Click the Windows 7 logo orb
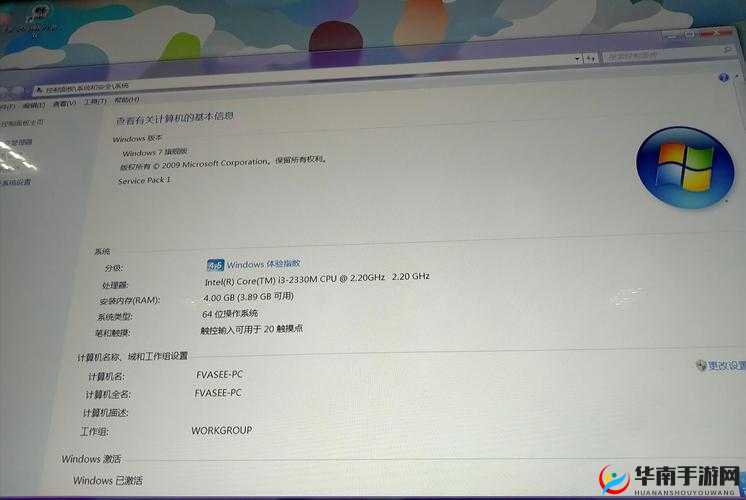Screen dimensions: 746x500 685,167
